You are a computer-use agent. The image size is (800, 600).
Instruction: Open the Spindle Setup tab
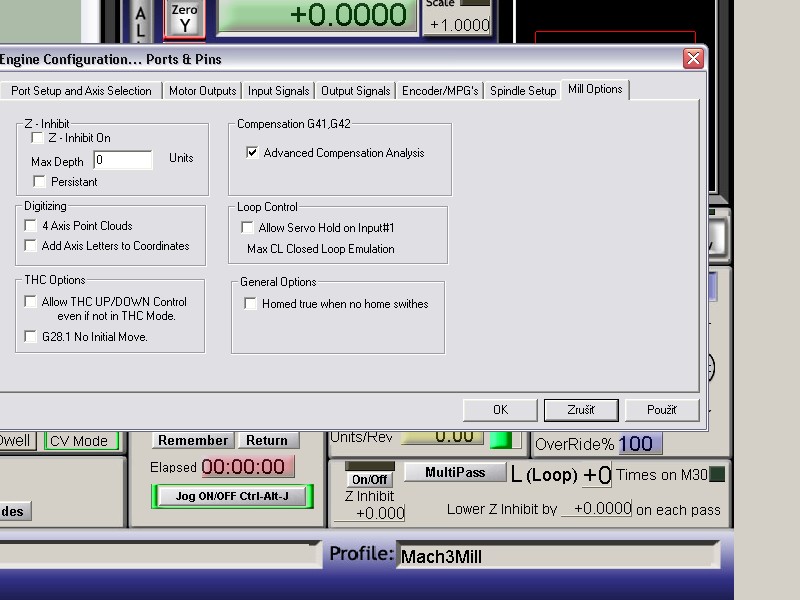point(522,91)
